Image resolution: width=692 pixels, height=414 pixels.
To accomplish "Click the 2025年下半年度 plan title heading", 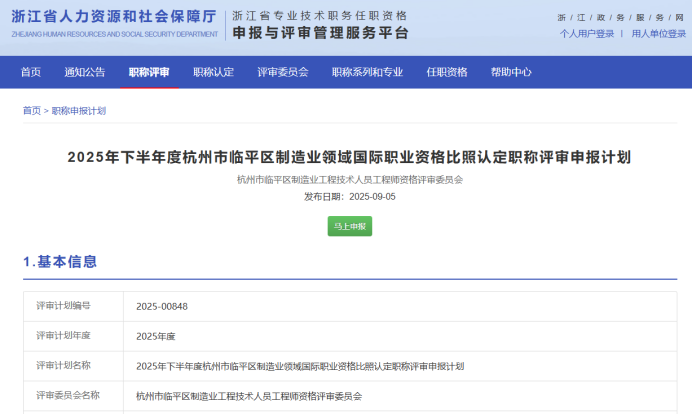I will (x=349, y=157).
